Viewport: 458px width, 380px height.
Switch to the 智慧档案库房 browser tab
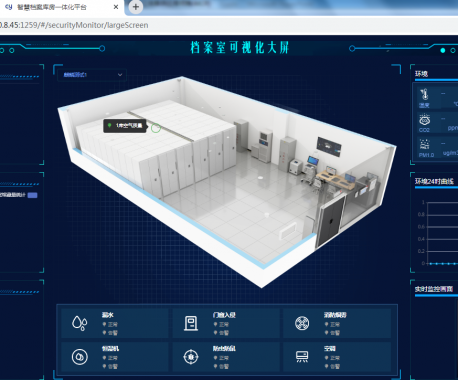(x=52, y=7)
